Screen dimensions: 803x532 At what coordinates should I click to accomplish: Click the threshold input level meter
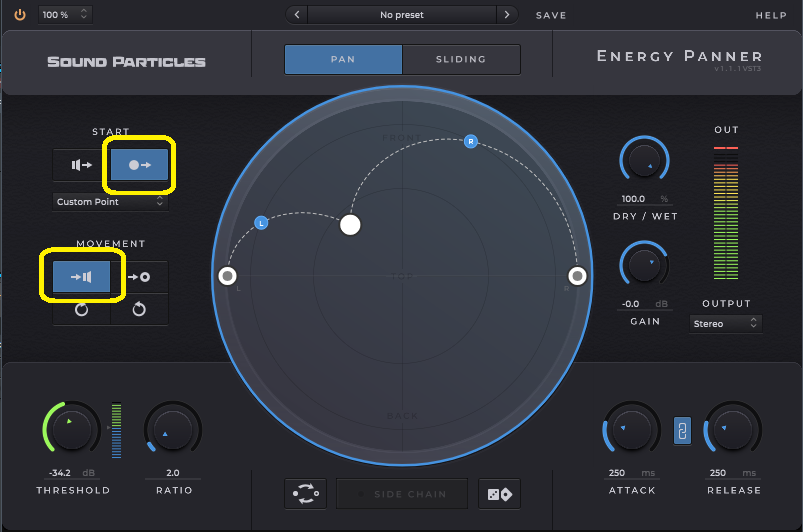[116, 430]
